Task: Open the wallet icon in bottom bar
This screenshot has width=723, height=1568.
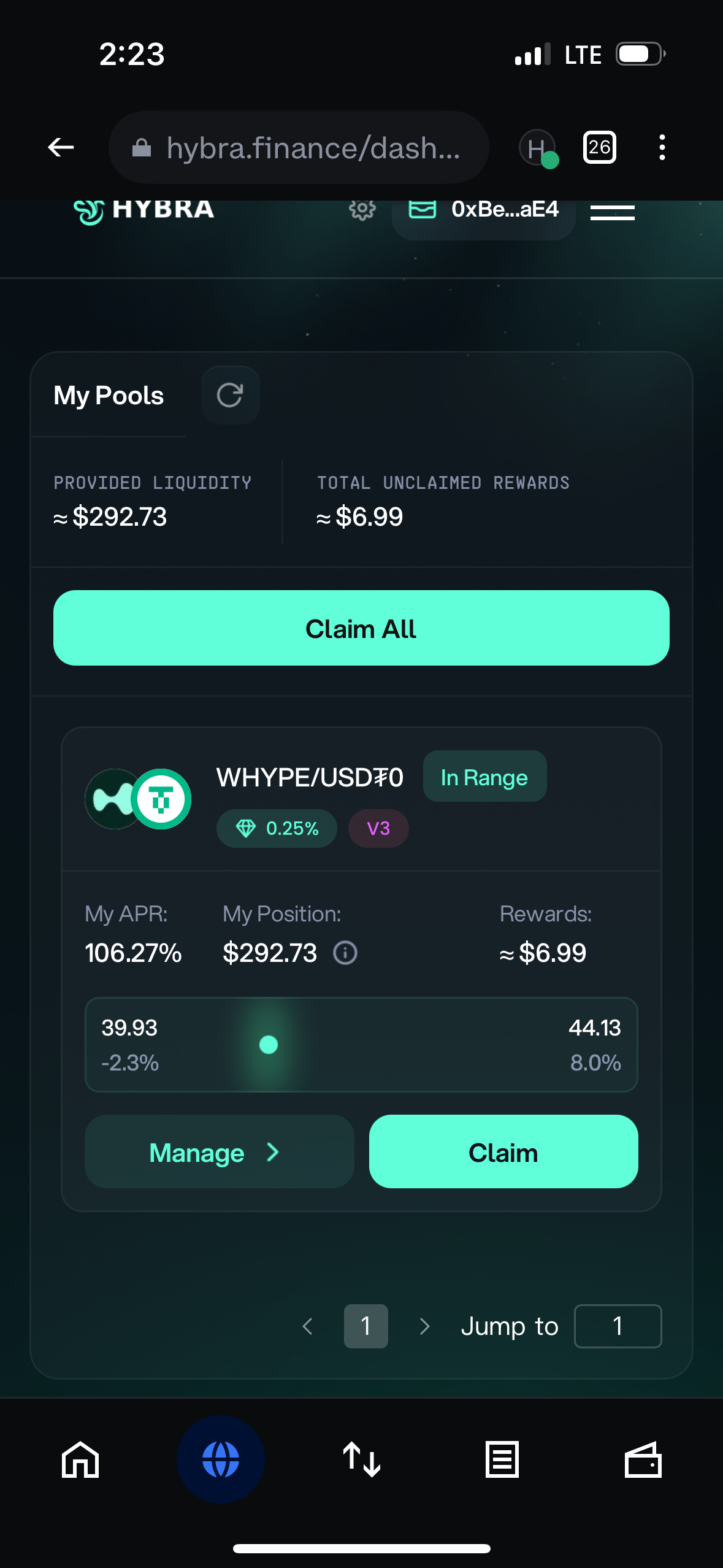Action: coord(643,1459)
